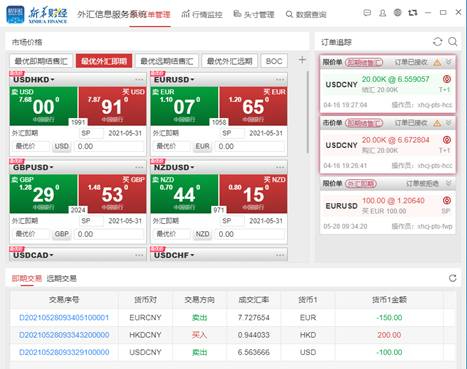Screen dimensions: 467x369
Task: Click the market price panel vertical scrollbar
Action: [x=307, y=112]
